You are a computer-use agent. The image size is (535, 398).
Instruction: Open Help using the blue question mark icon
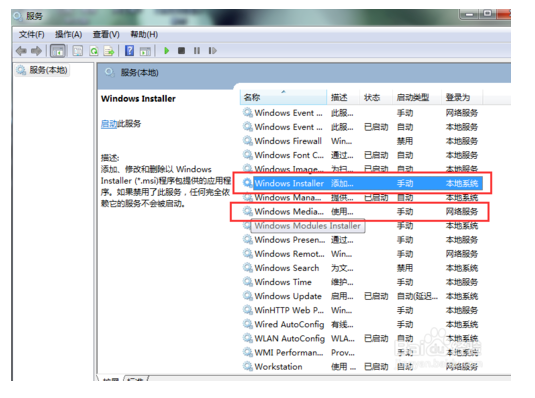tap(130, 51)
